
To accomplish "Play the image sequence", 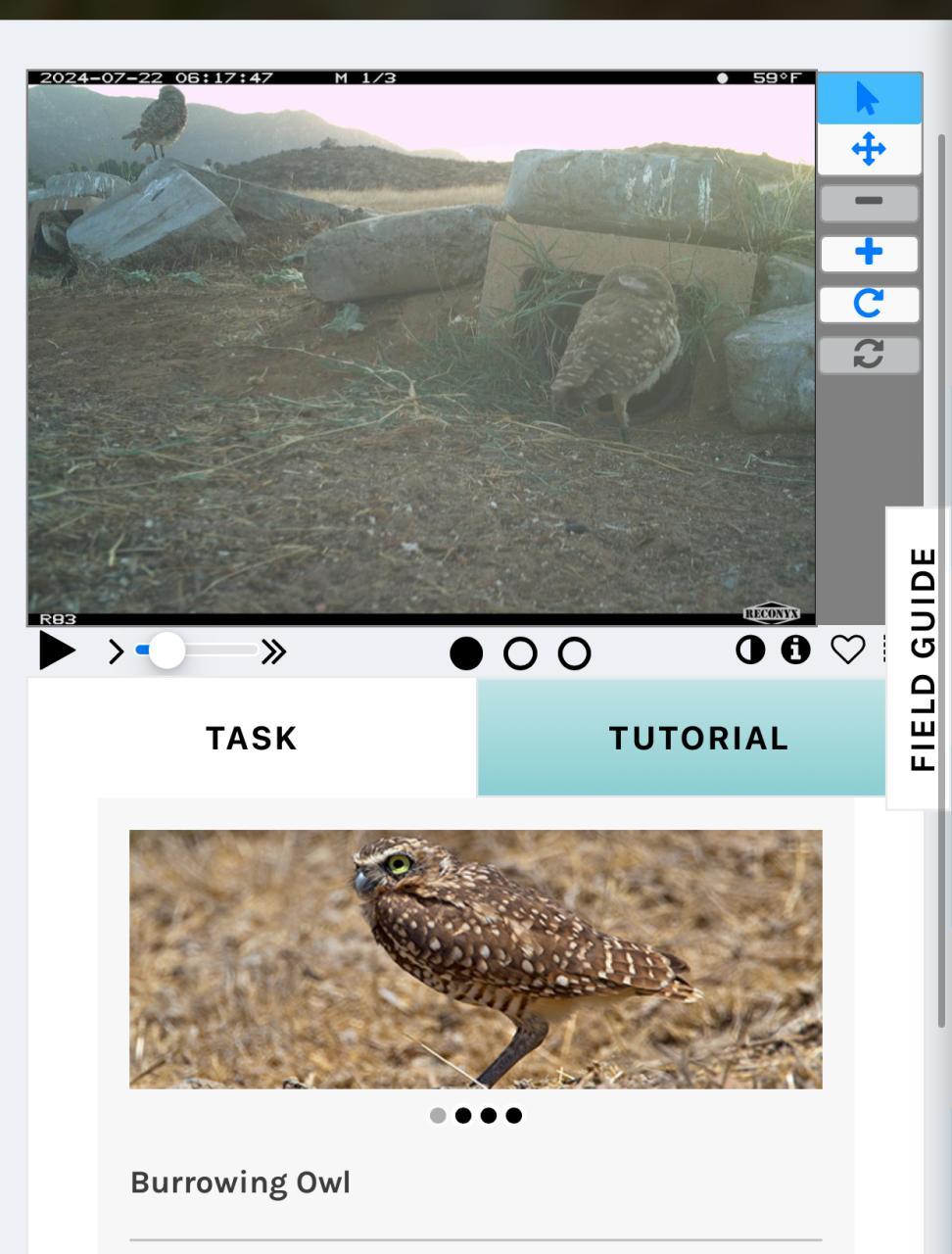I will pos(57,651).
